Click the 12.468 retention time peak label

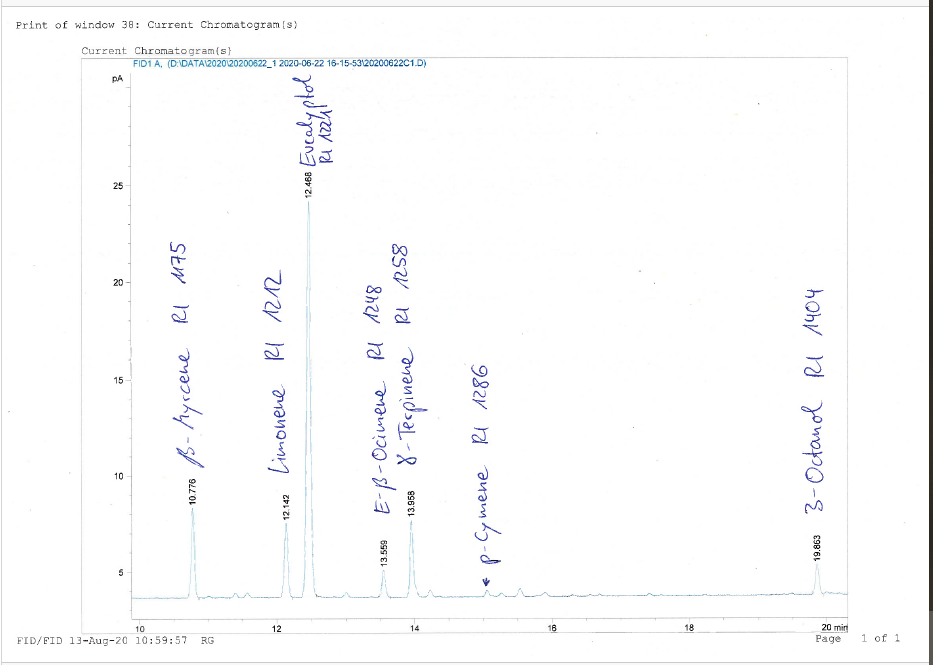click(x=308, y=187)
